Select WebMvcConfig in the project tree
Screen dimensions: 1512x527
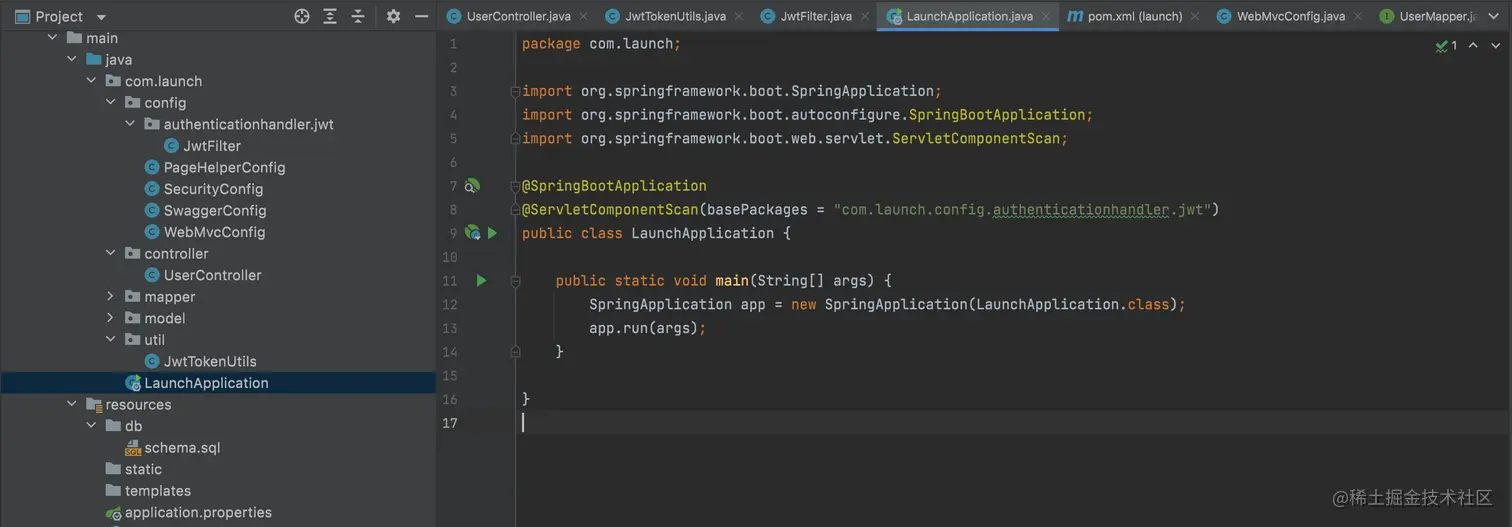click(205, 232)
